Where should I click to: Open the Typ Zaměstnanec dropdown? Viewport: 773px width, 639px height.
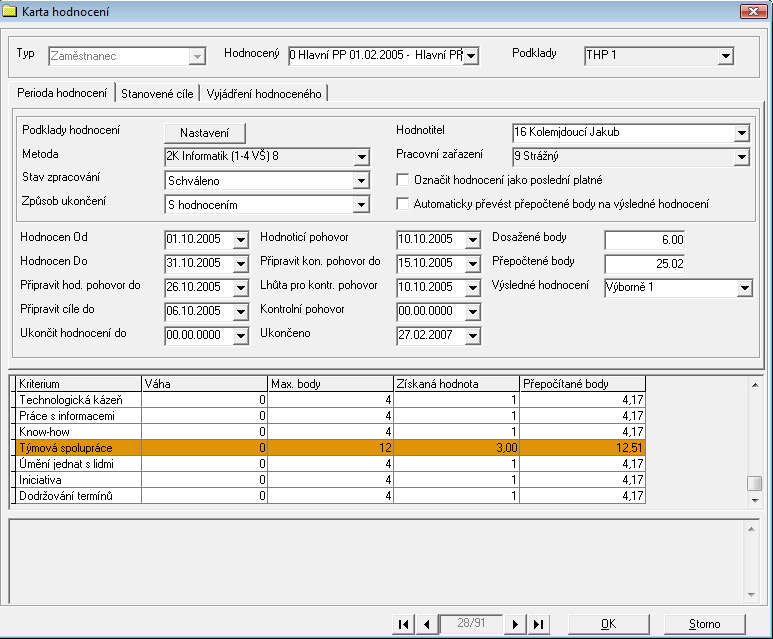[197, 56]
